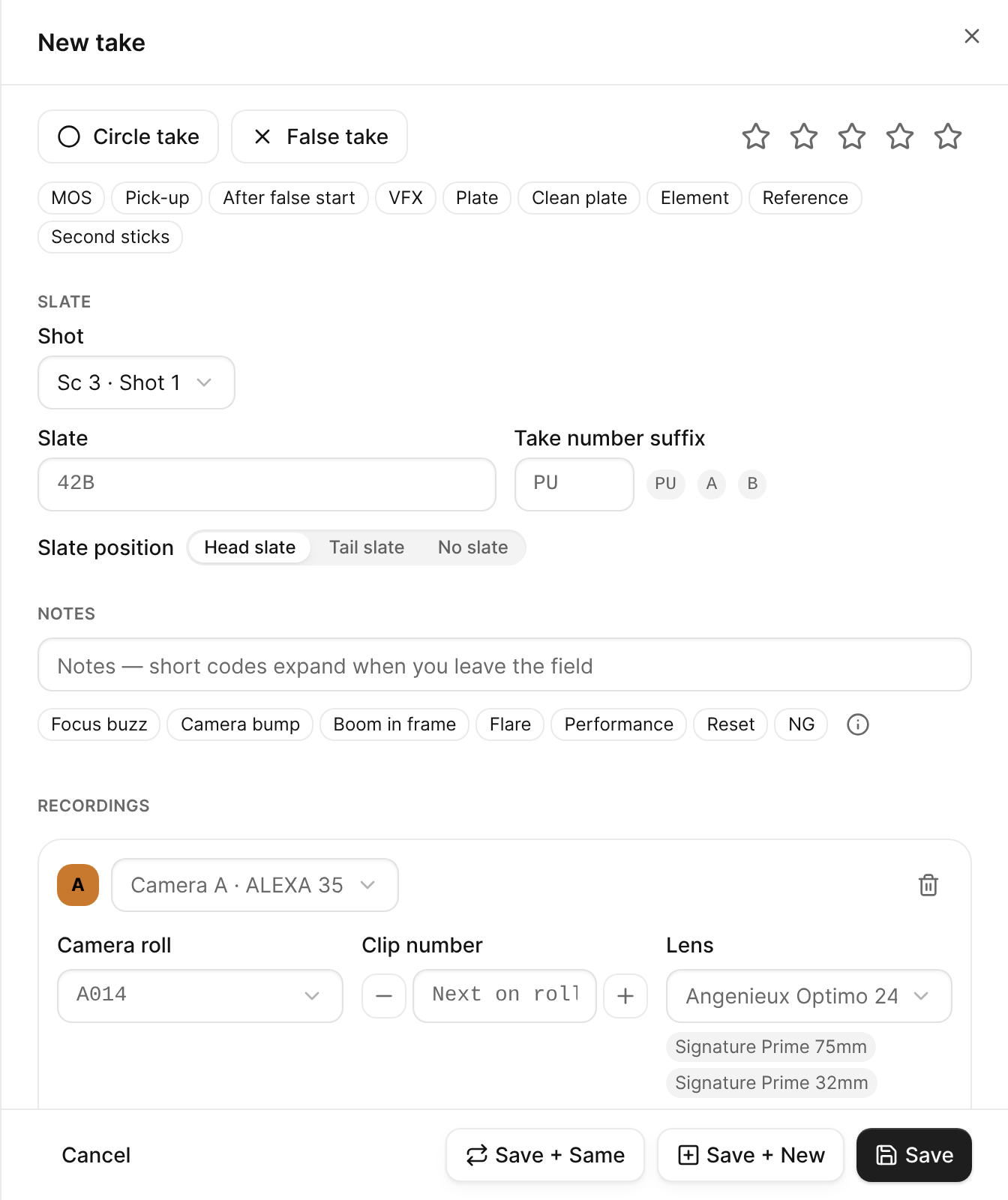
Task: Rate the take two stars
Action: click(804, 136)
